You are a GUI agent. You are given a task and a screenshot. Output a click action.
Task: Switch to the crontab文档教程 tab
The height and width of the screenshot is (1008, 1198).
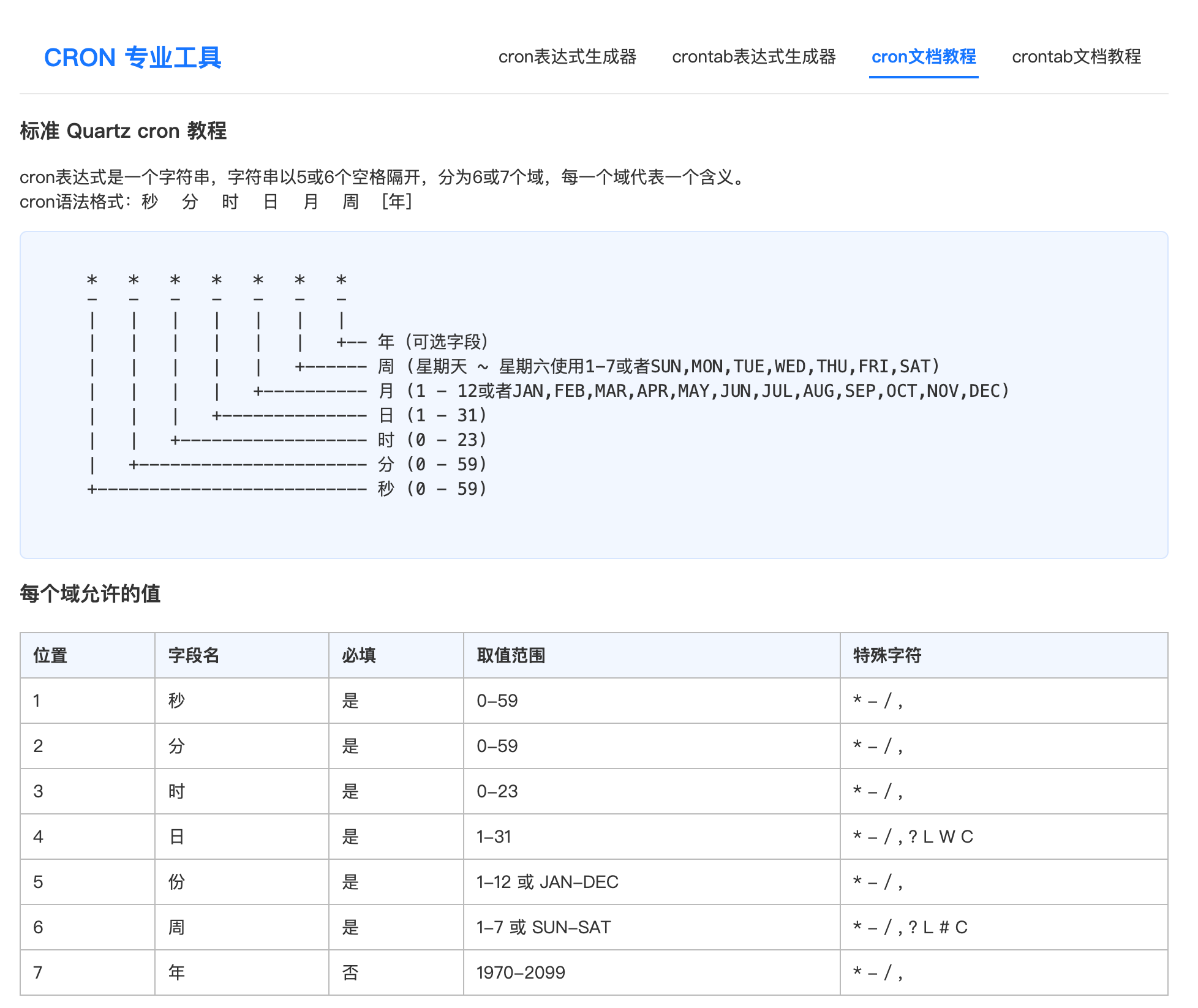click(x=1076, y=57)
